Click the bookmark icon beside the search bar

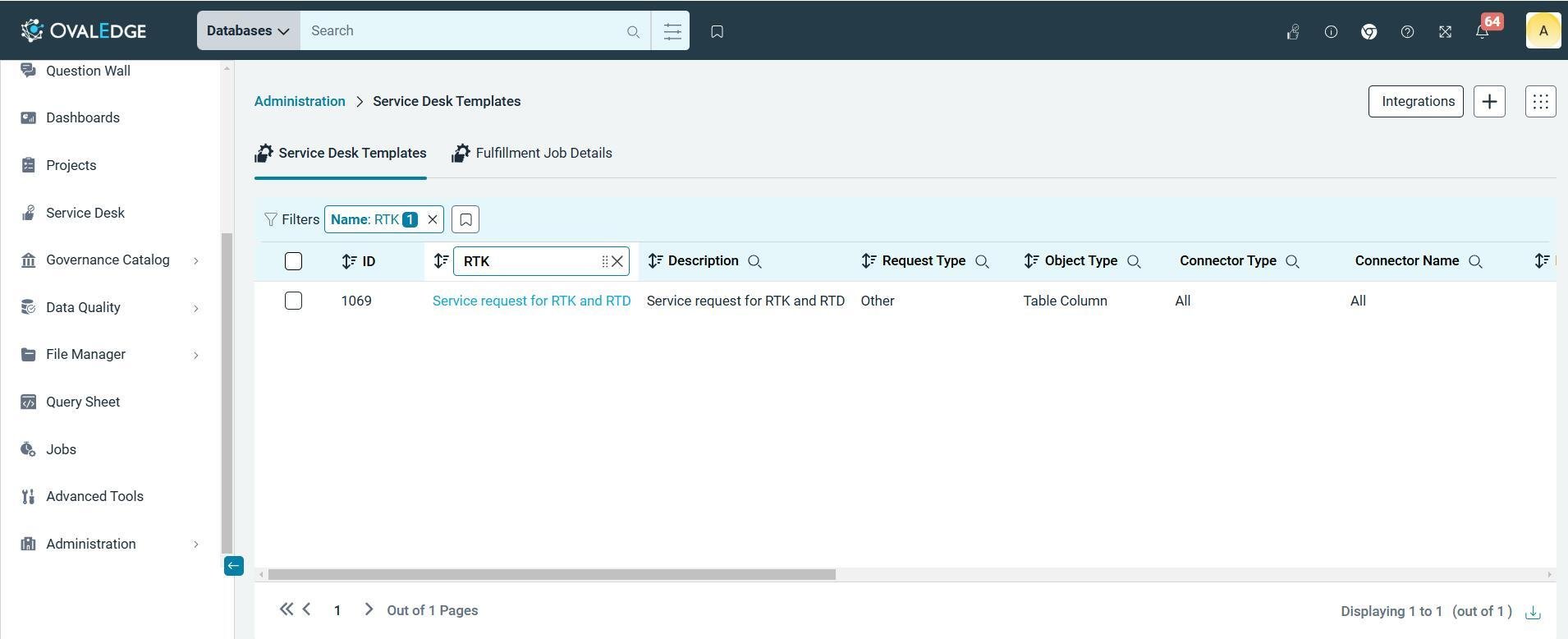coord(717,31)
